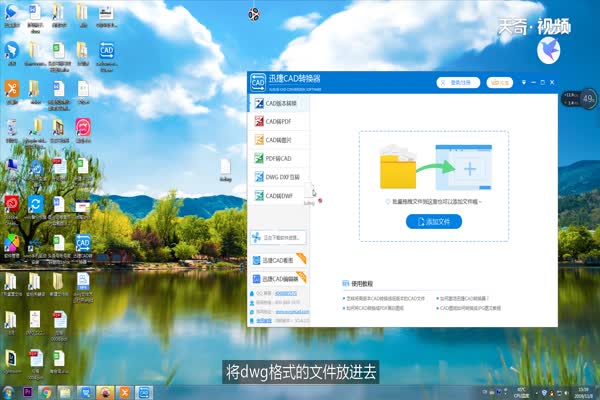The width and height of the screenshot is (600, 400).
Task: Click the CAD converter app logo
Action: pos(258,82)
